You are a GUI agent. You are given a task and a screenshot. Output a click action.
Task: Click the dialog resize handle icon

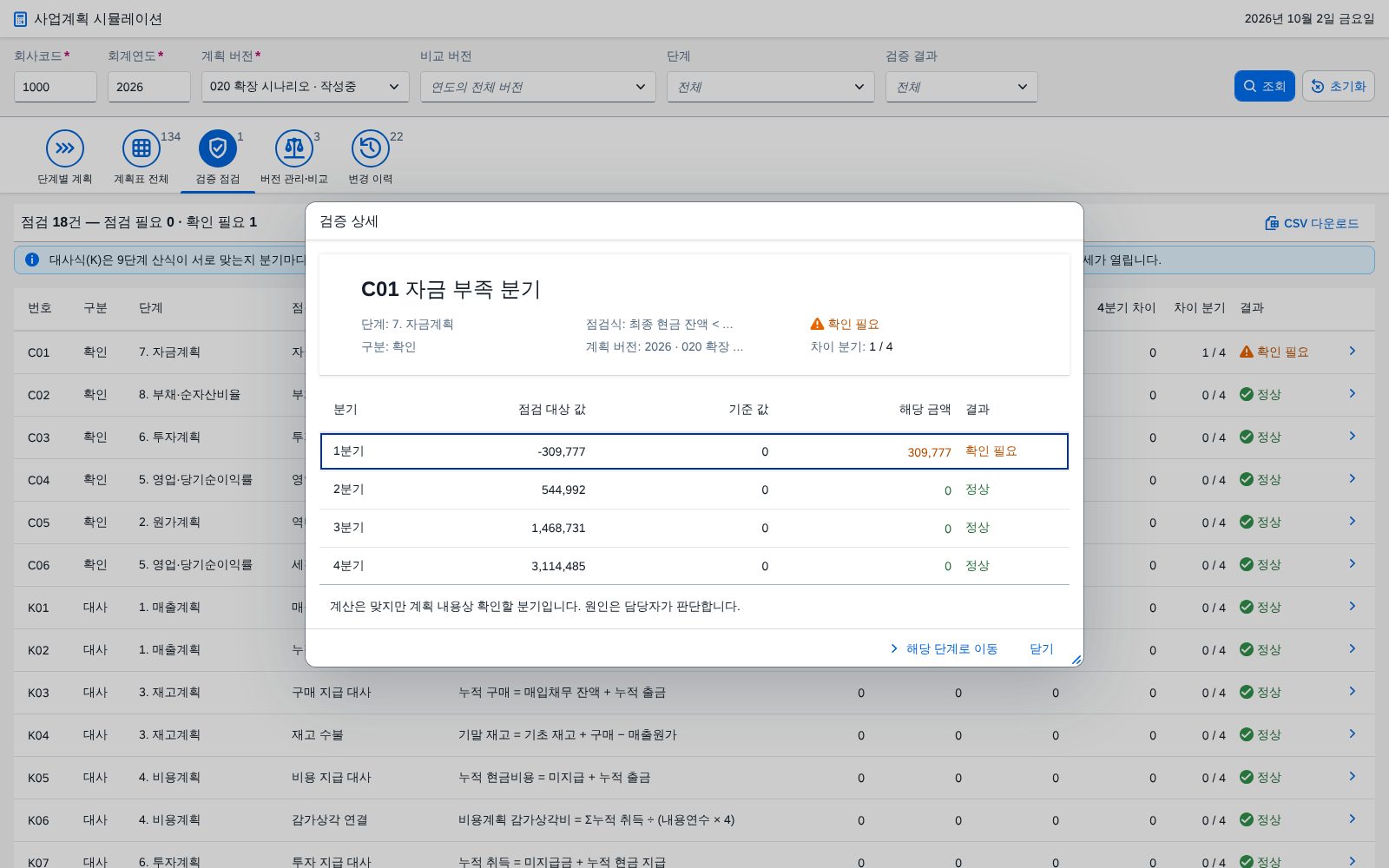pyautogui.click(x=1076, y=660)
